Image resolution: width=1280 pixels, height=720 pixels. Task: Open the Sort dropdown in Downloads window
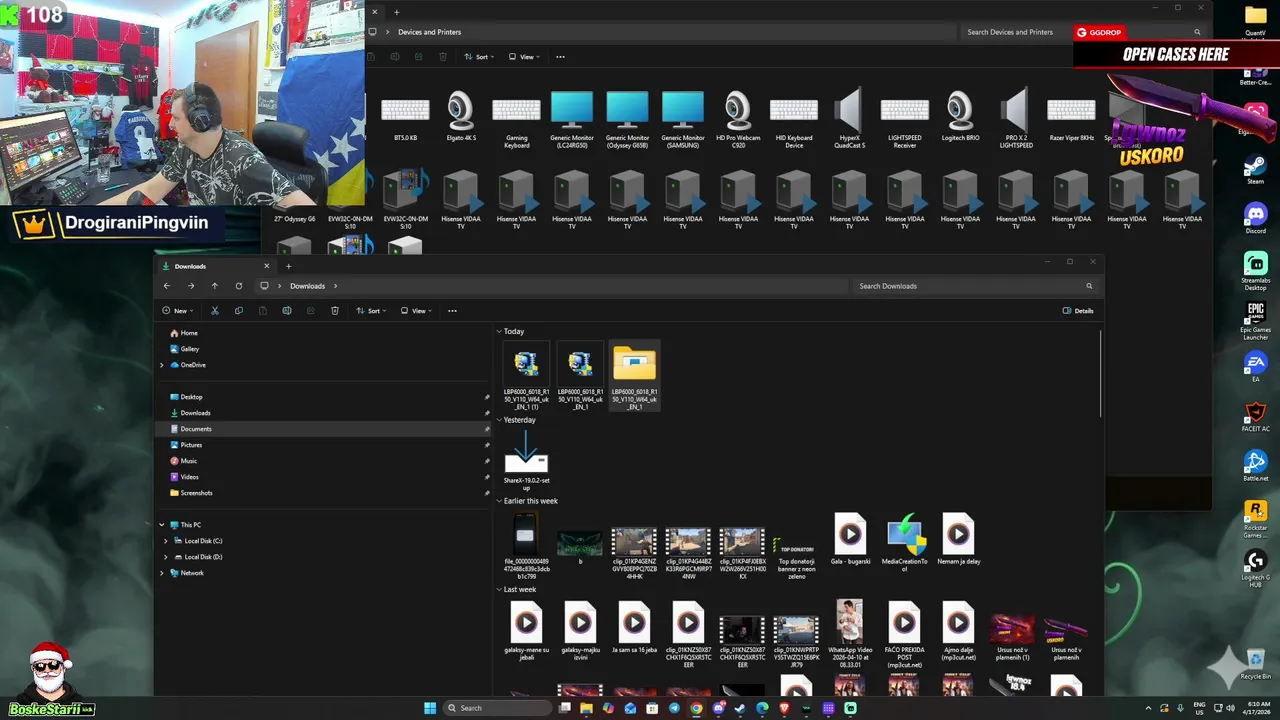(372, 311)
